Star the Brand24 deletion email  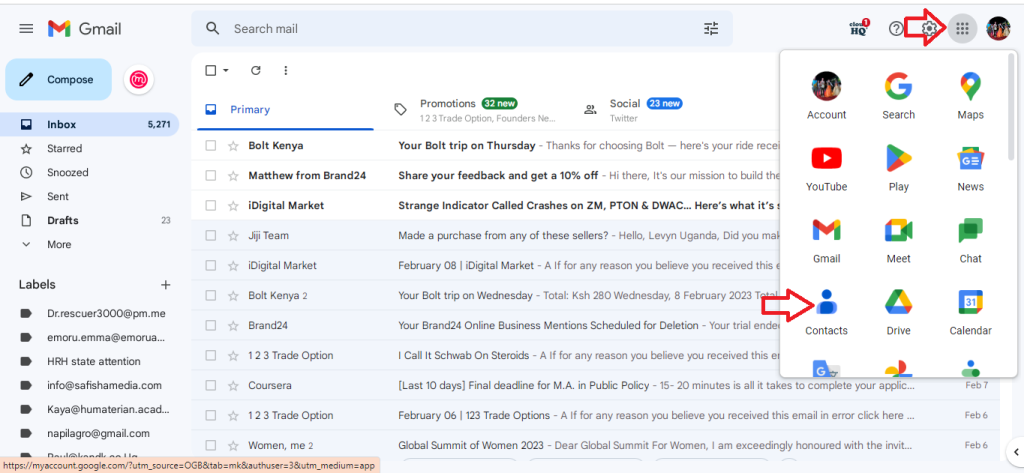click(233, 325)
